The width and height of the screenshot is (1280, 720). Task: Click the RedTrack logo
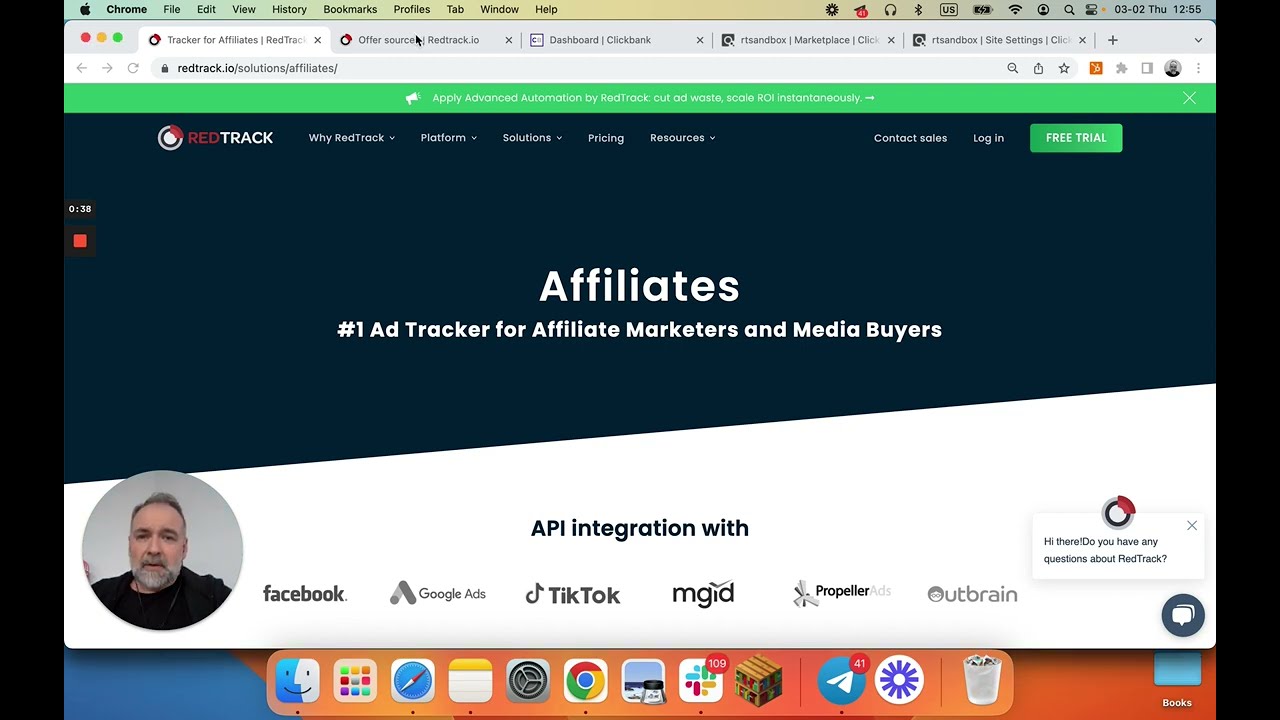click(215, 138)
